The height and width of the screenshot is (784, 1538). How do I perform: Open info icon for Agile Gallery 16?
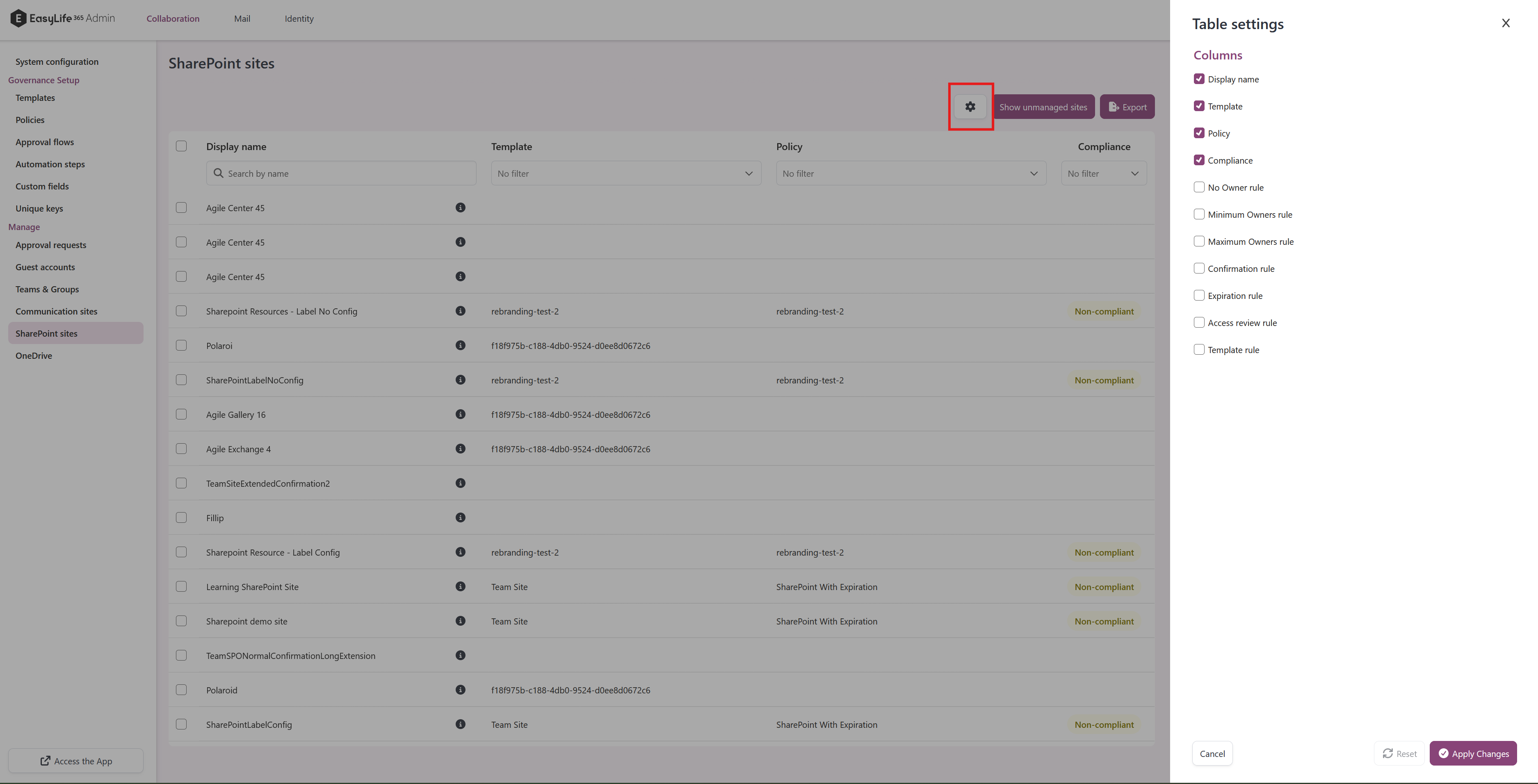pos(460,415)
